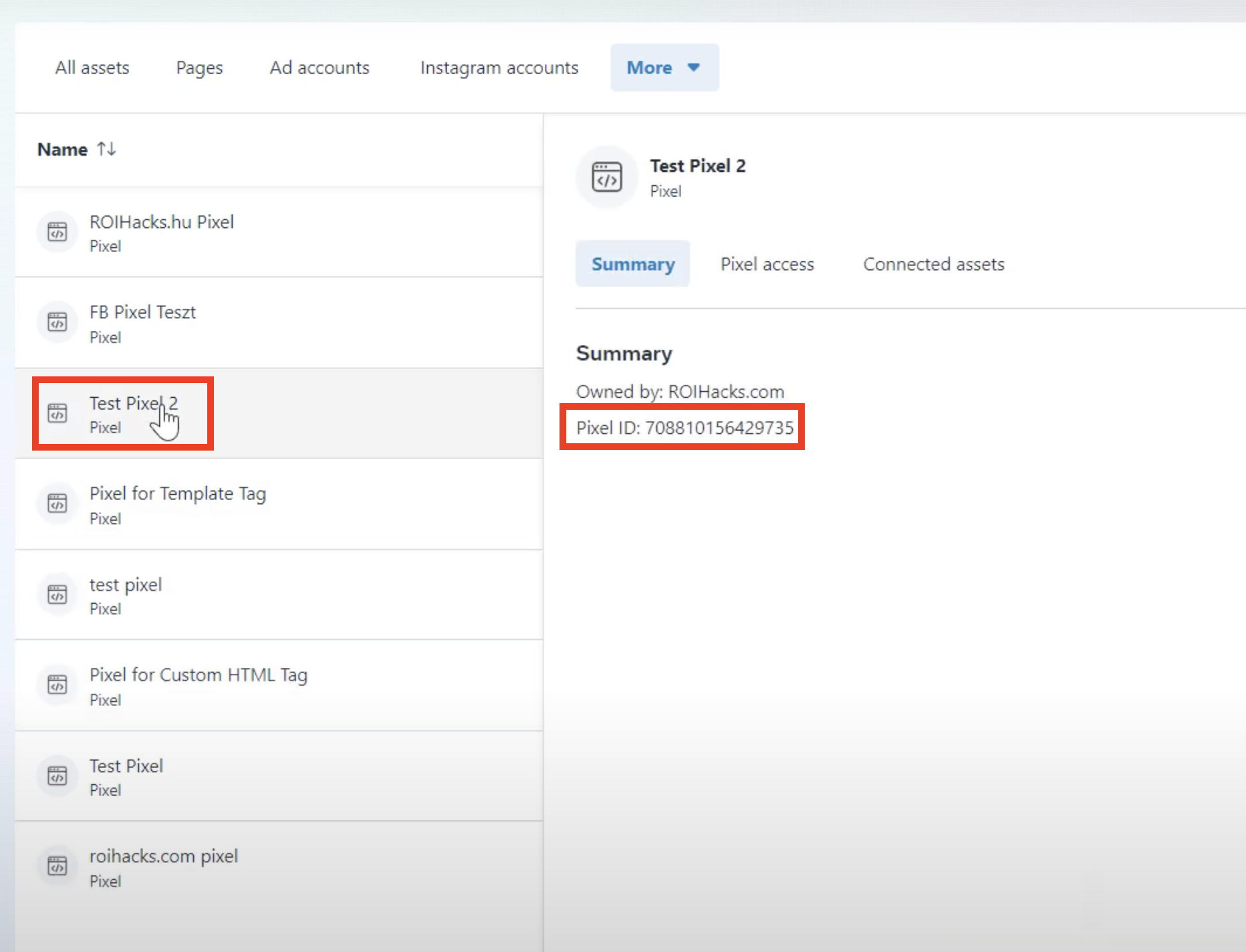This screenshot has width=1246, height=952.
Task: Toggle the Name sort order arrows
Action: pos(106,149)
